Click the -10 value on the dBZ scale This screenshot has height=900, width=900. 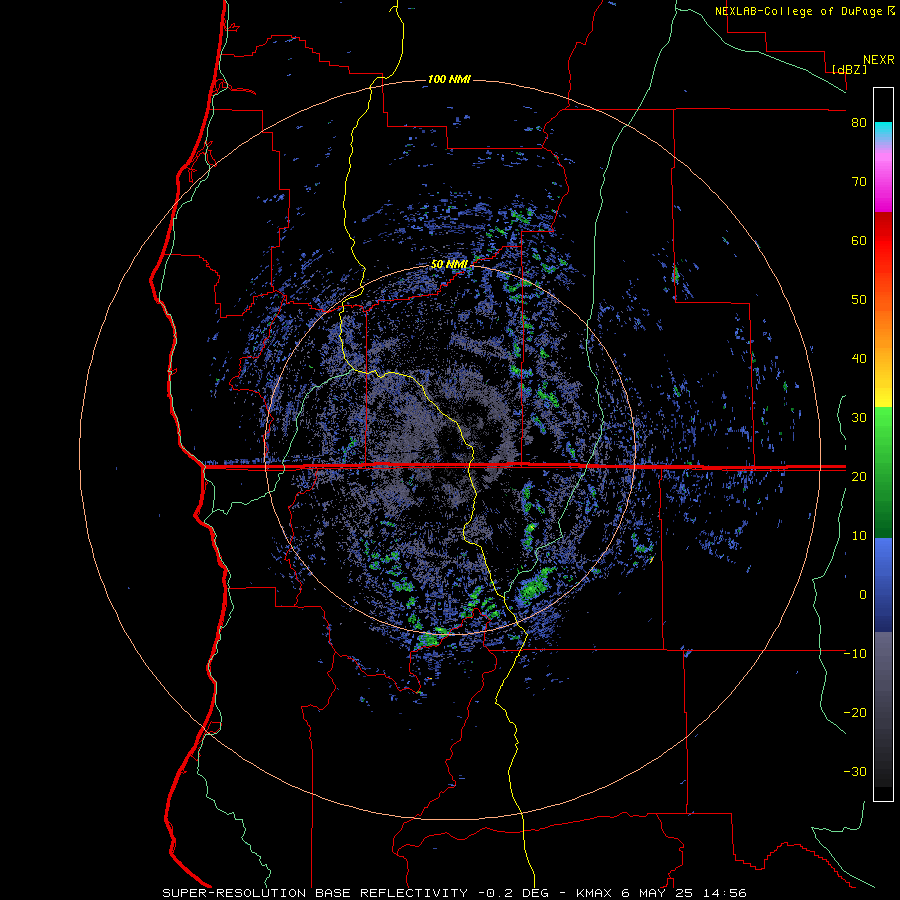click(x=855, y=654)
